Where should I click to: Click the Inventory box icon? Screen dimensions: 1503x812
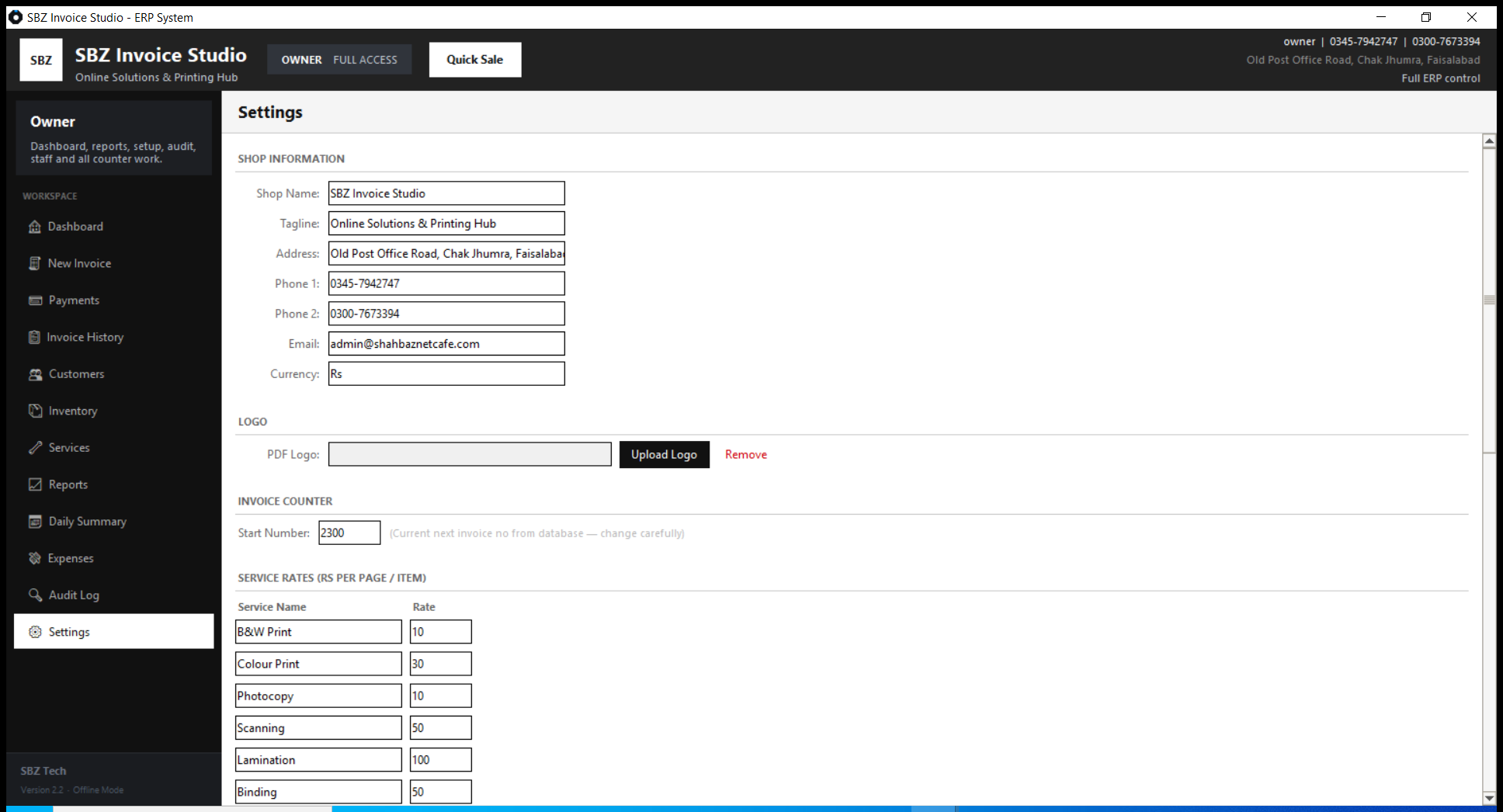[x=35, y=411]
